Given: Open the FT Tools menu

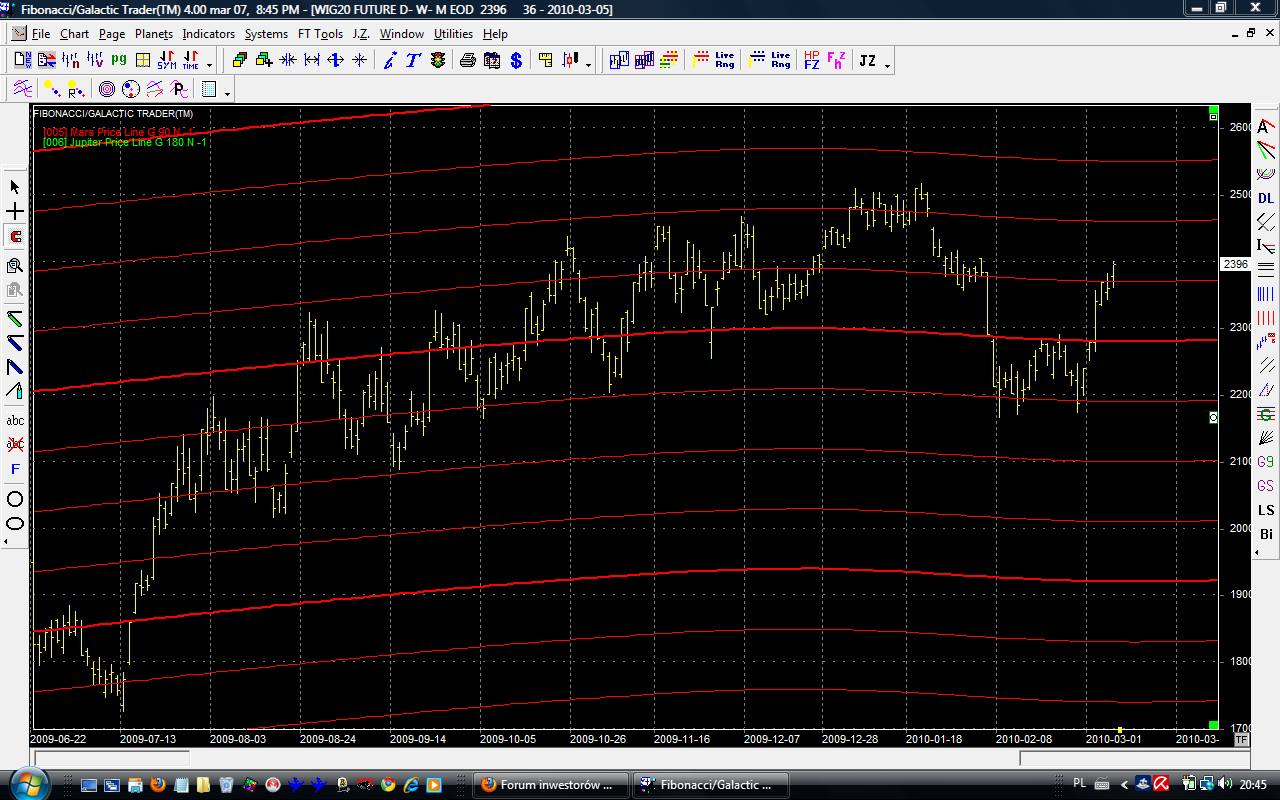Looking at the screenshot, I should pos(320,34).
